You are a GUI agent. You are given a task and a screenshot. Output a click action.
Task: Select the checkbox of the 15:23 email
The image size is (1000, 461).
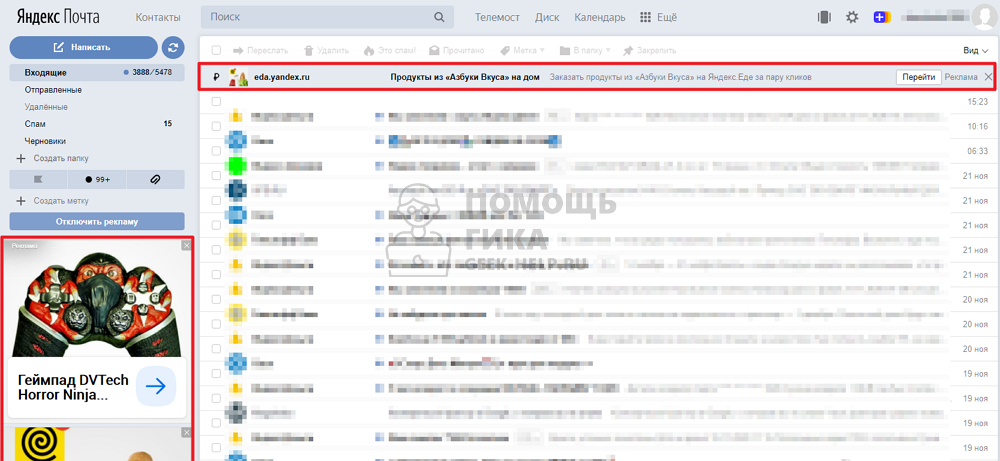[216, 102]
